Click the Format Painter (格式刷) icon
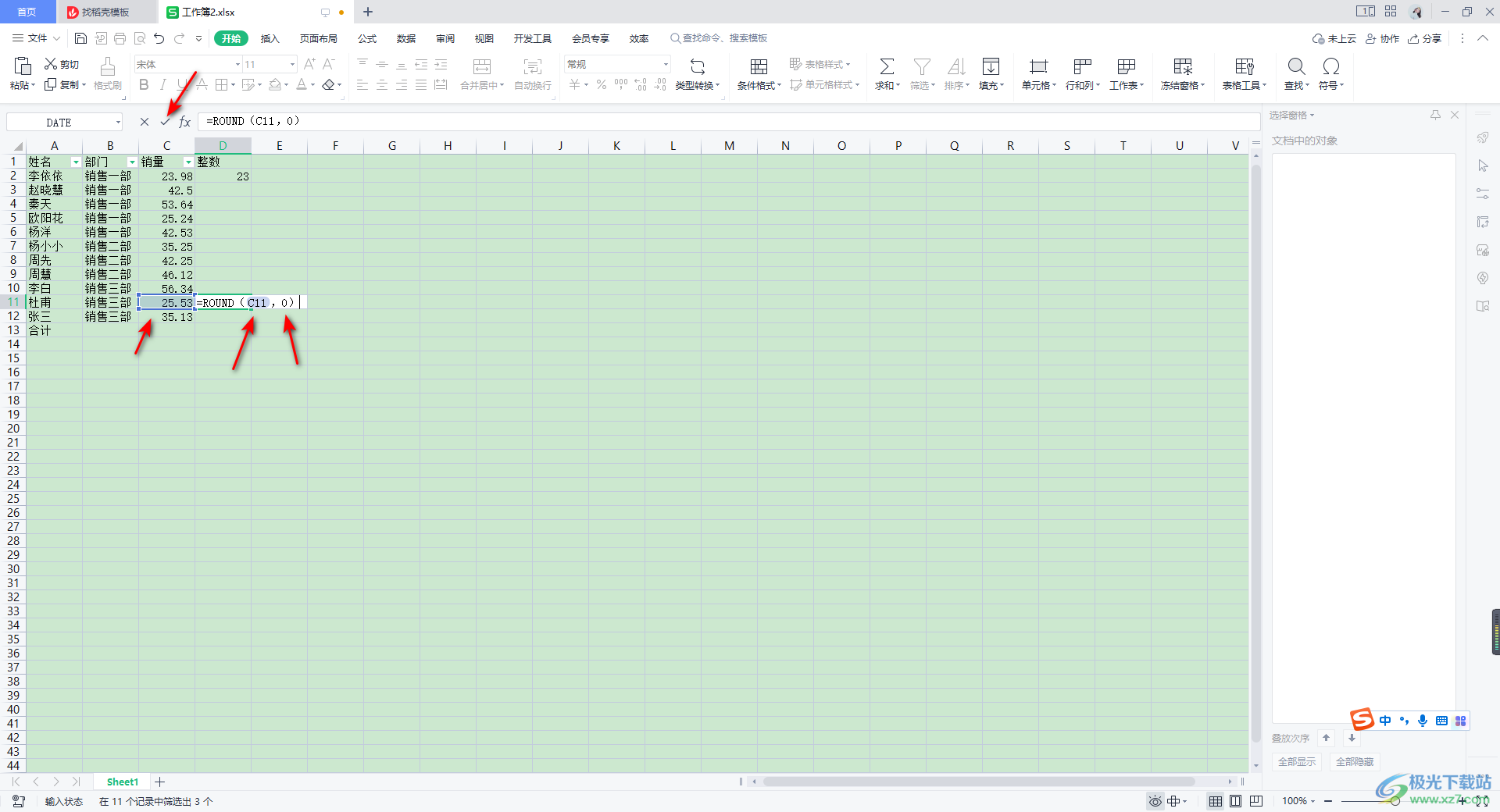1500x812 pixels. [x=108, y=66]
